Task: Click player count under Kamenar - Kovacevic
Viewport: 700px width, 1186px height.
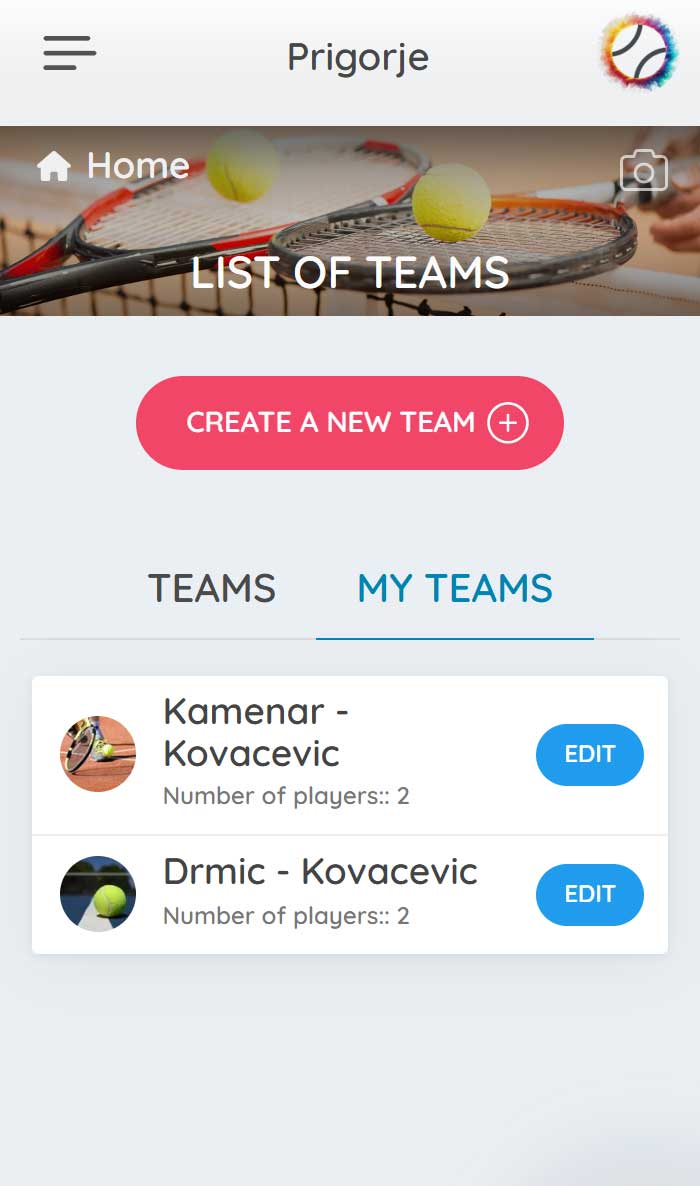Action: click(286, 796)
